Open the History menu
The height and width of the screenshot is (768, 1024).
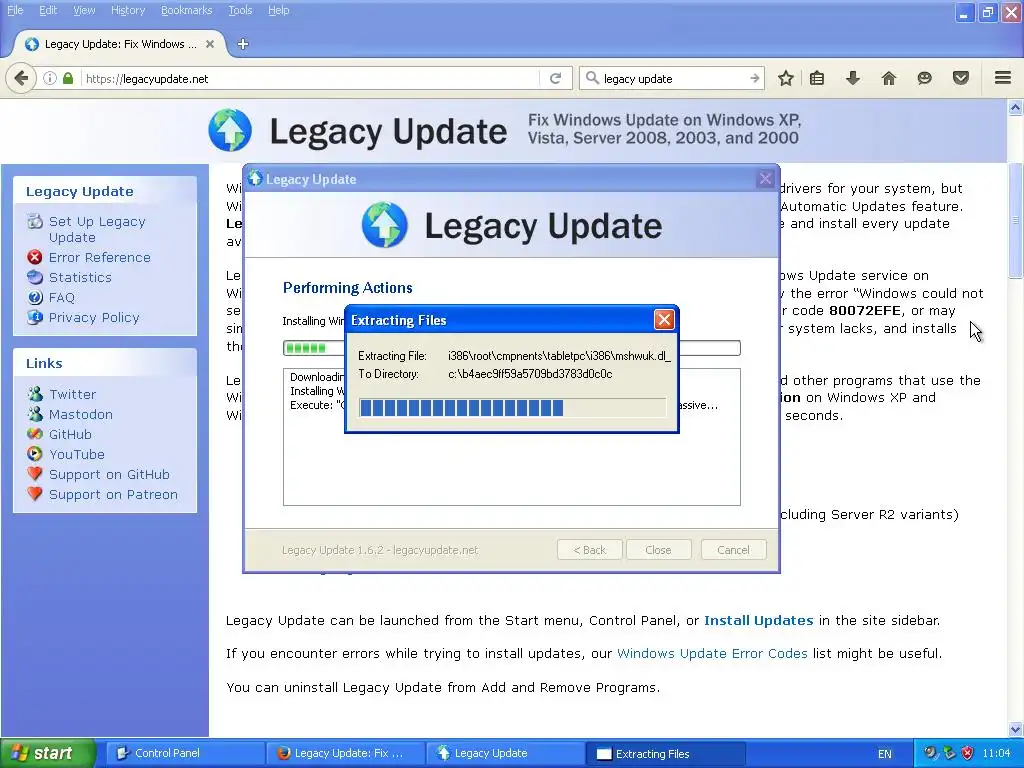coord(128,10)
